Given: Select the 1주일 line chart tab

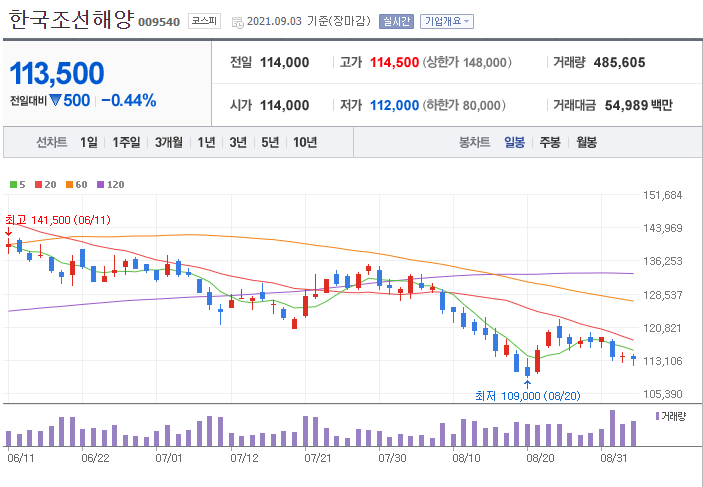Looking at the screenshot, I should (x=126, y=143).
